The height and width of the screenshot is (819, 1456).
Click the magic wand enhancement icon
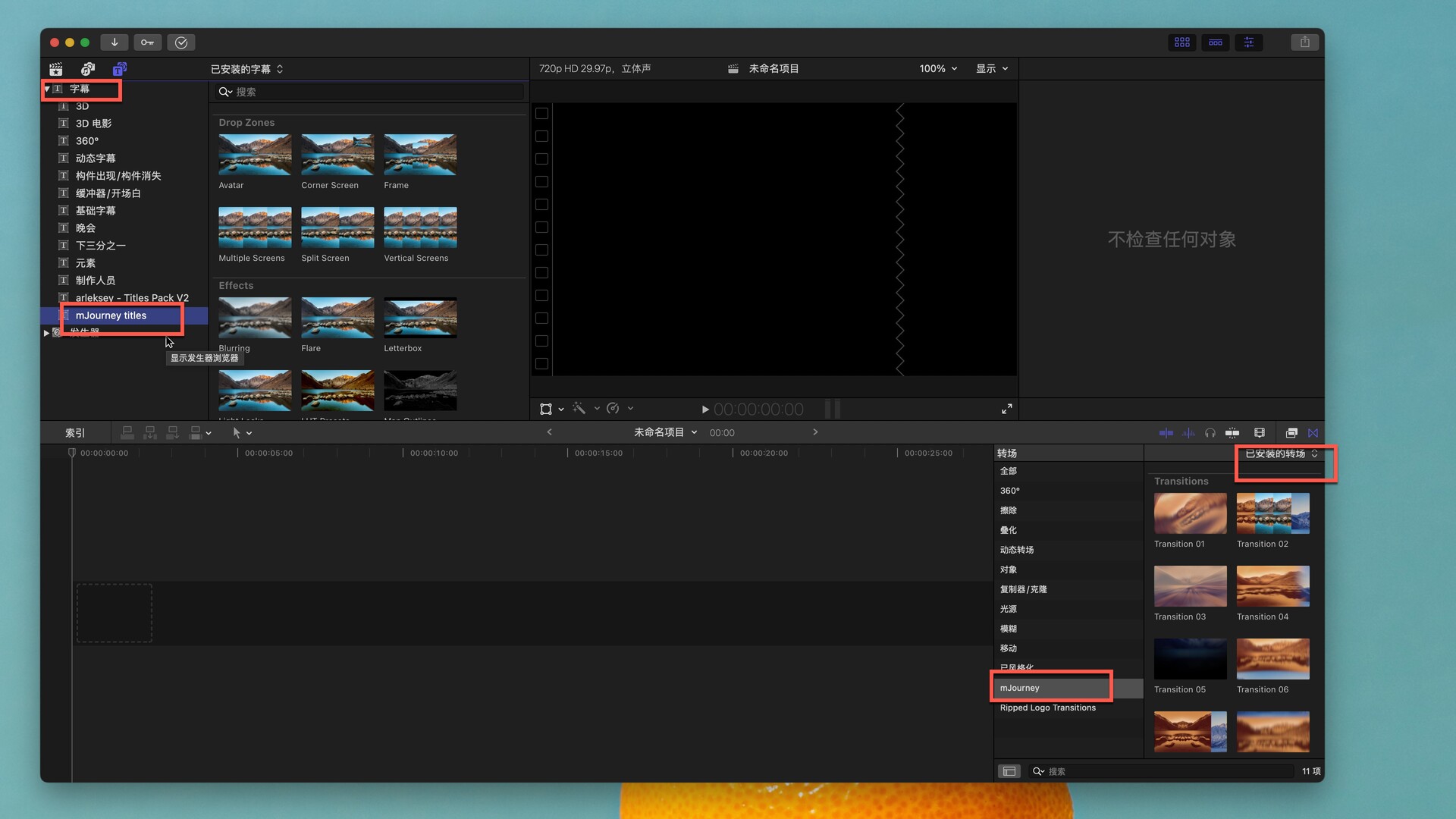tap(579, 409)
